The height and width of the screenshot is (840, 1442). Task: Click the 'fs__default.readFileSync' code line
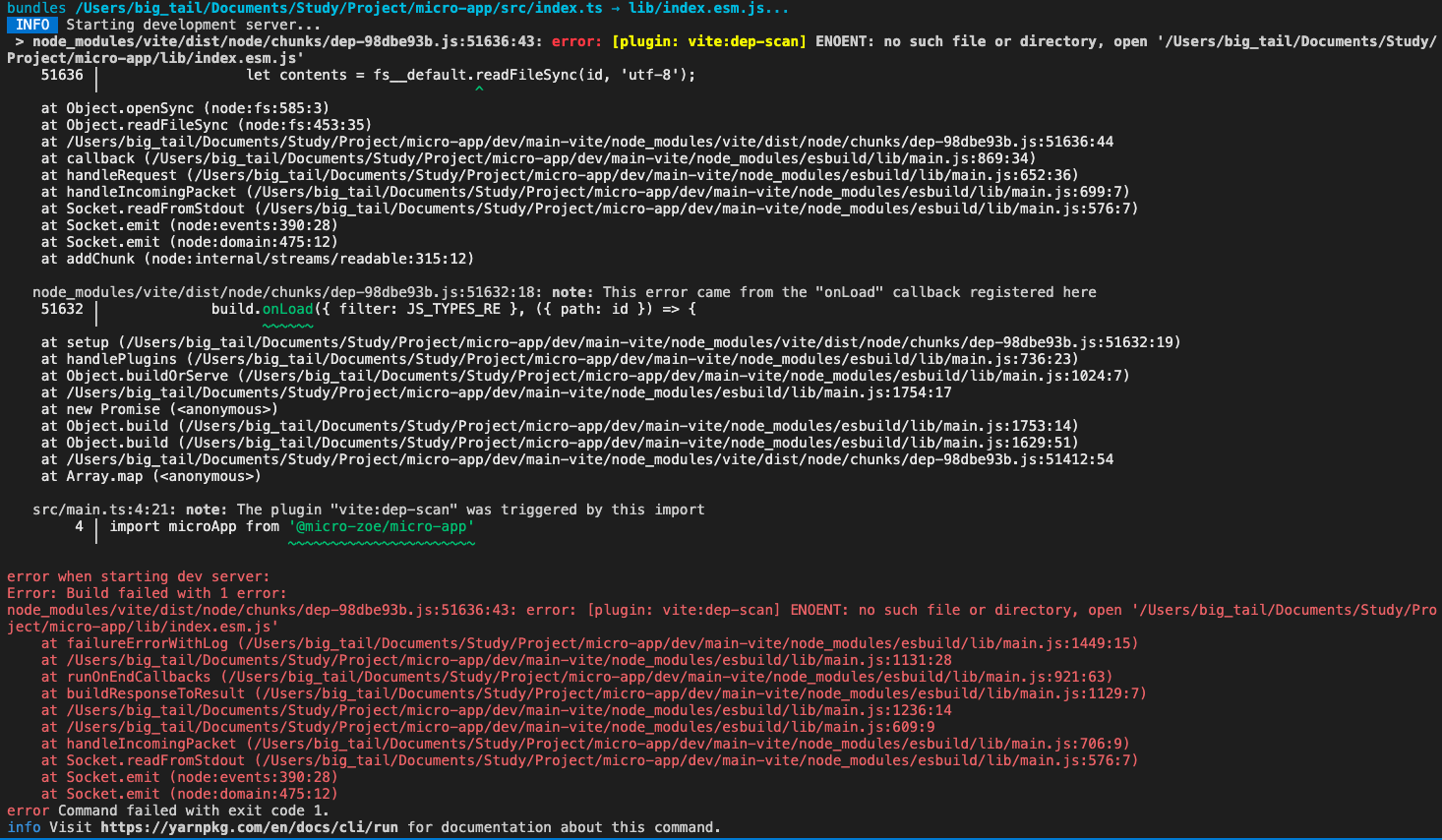coord(470,75)
